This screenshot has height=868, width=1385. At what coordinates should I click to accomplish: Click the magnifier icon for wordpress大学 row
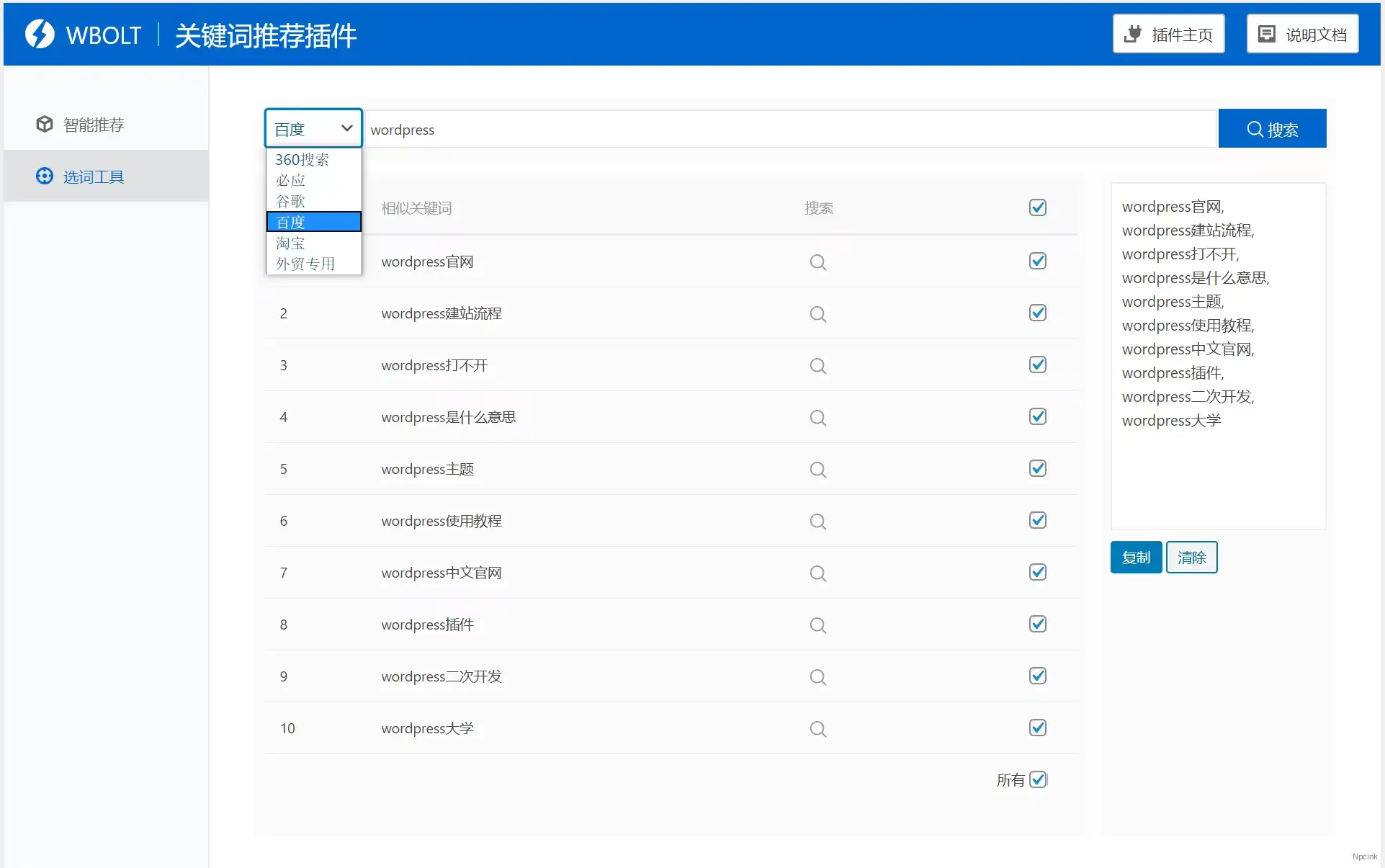[x=817, y=729]
